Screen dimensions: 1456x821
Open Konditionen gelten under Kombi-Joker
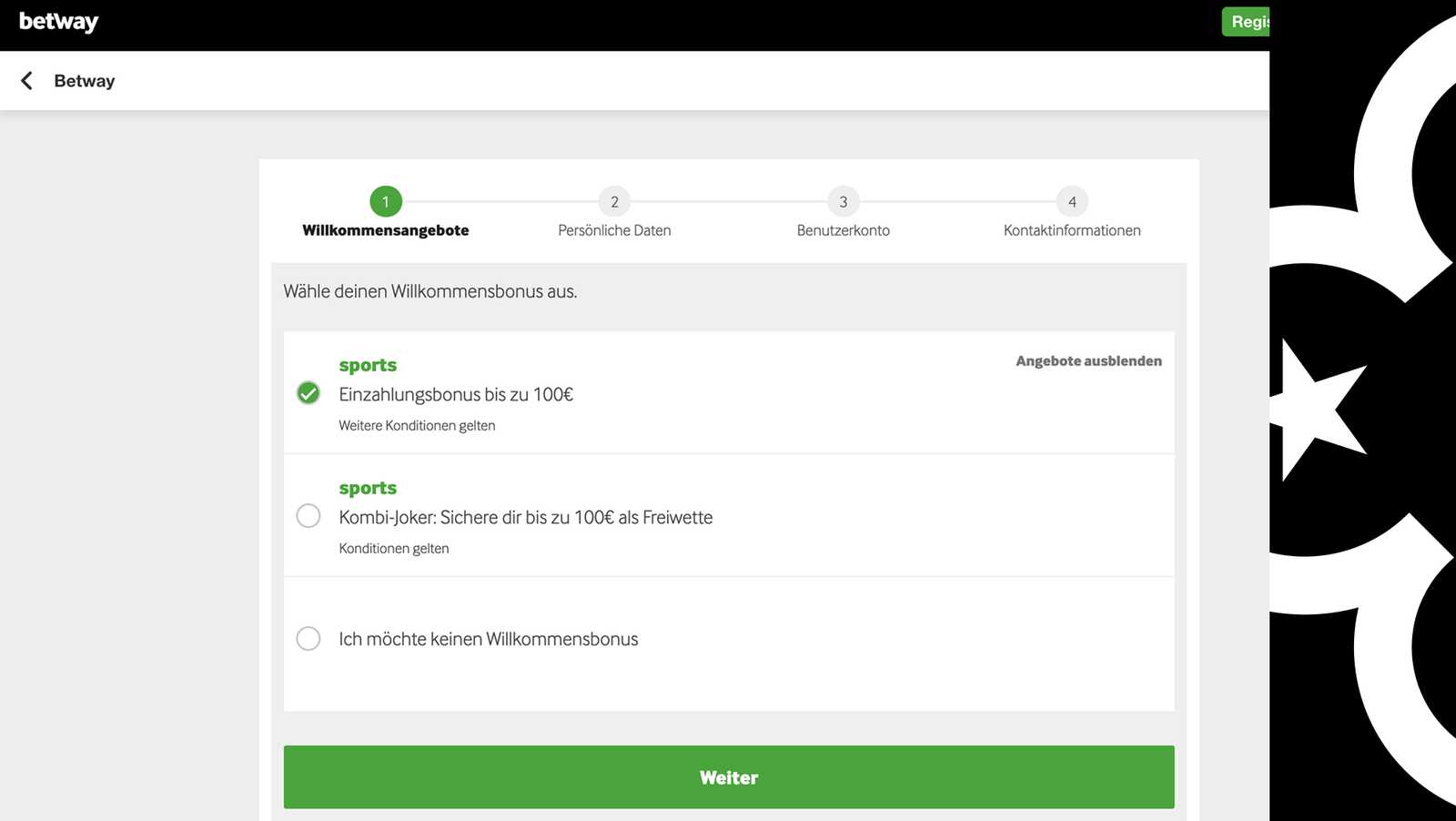click(394, 549)
